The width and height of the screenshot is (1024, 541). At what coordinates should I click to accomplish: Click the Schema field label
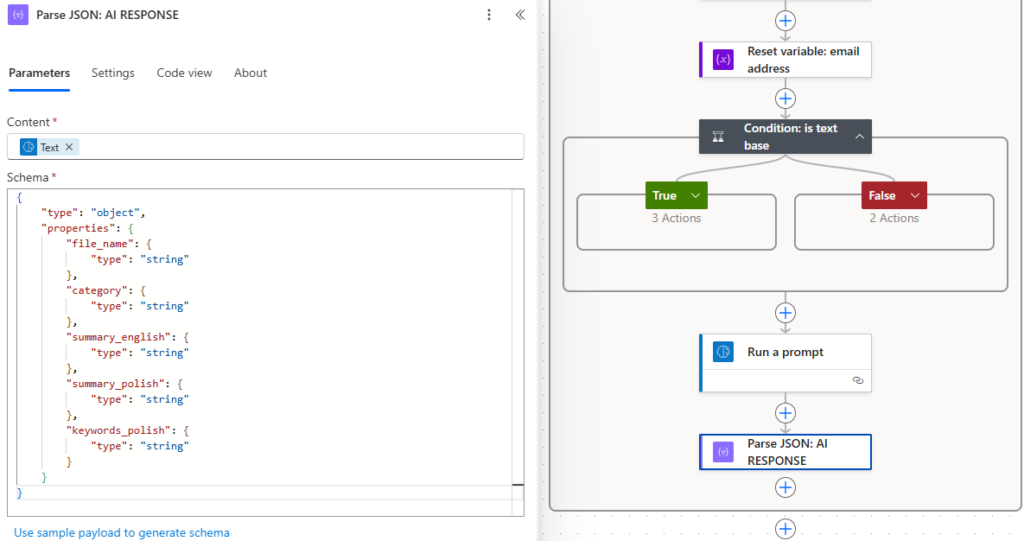pos(27,178)
